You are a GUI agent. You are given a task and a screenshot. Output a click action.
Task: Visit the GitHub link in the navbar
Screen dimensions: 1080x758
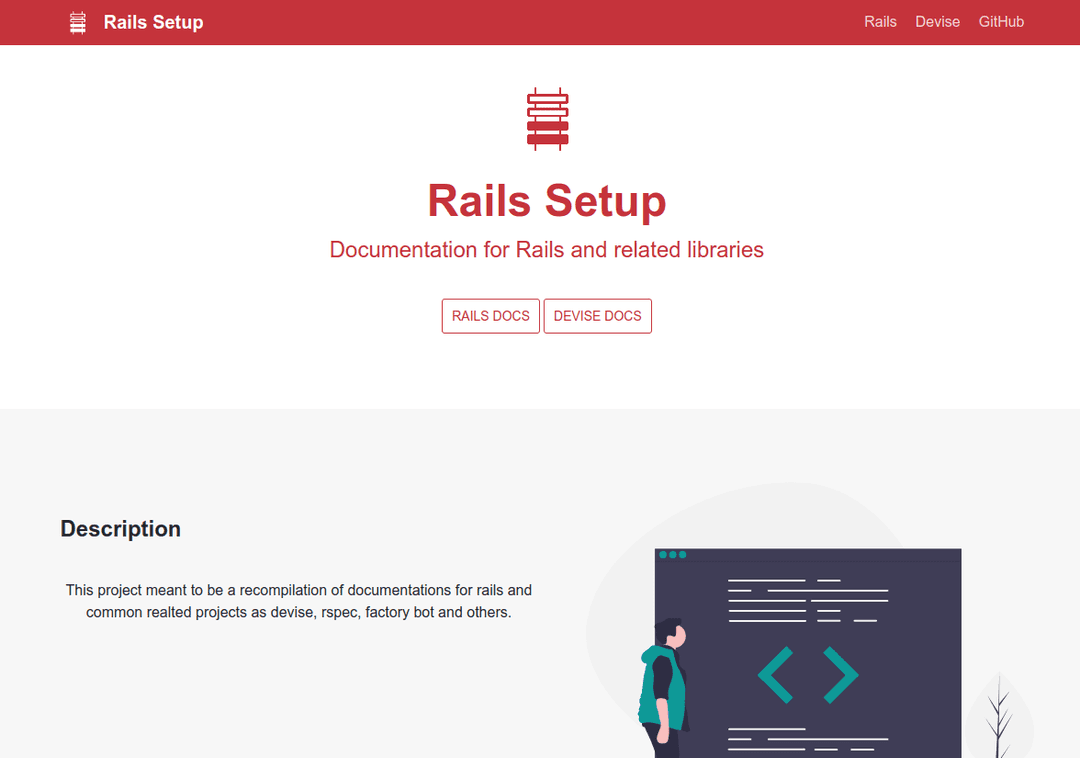click(1001, 21)
